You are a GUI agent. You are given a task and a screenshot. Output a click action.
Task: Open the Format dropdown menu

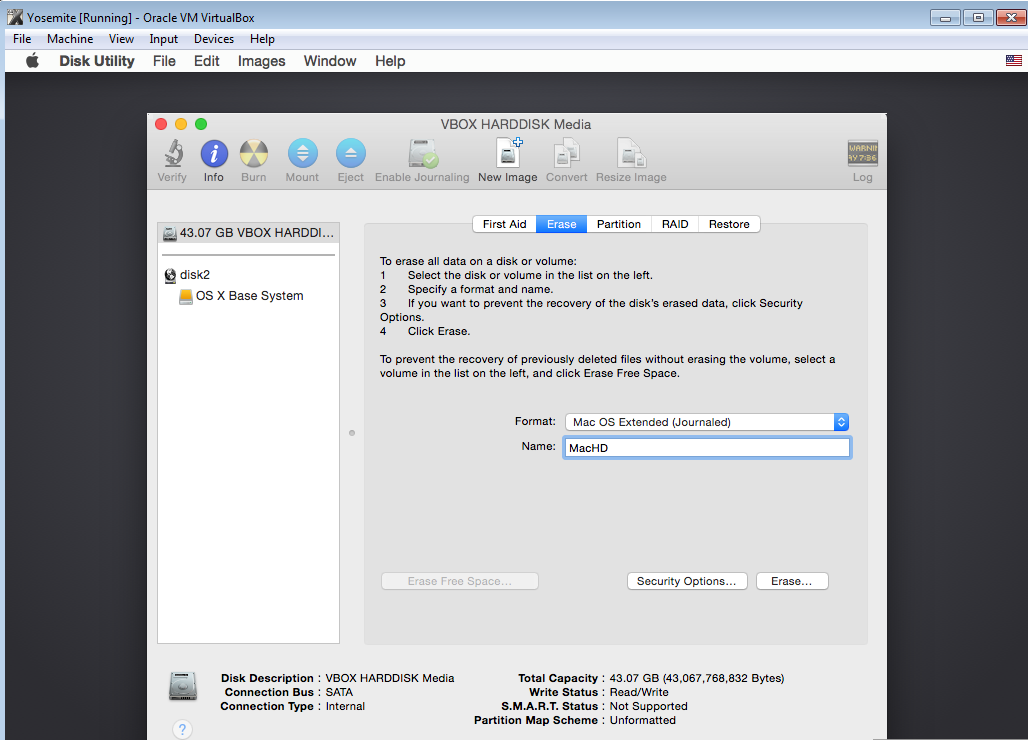tap(707, 422)
